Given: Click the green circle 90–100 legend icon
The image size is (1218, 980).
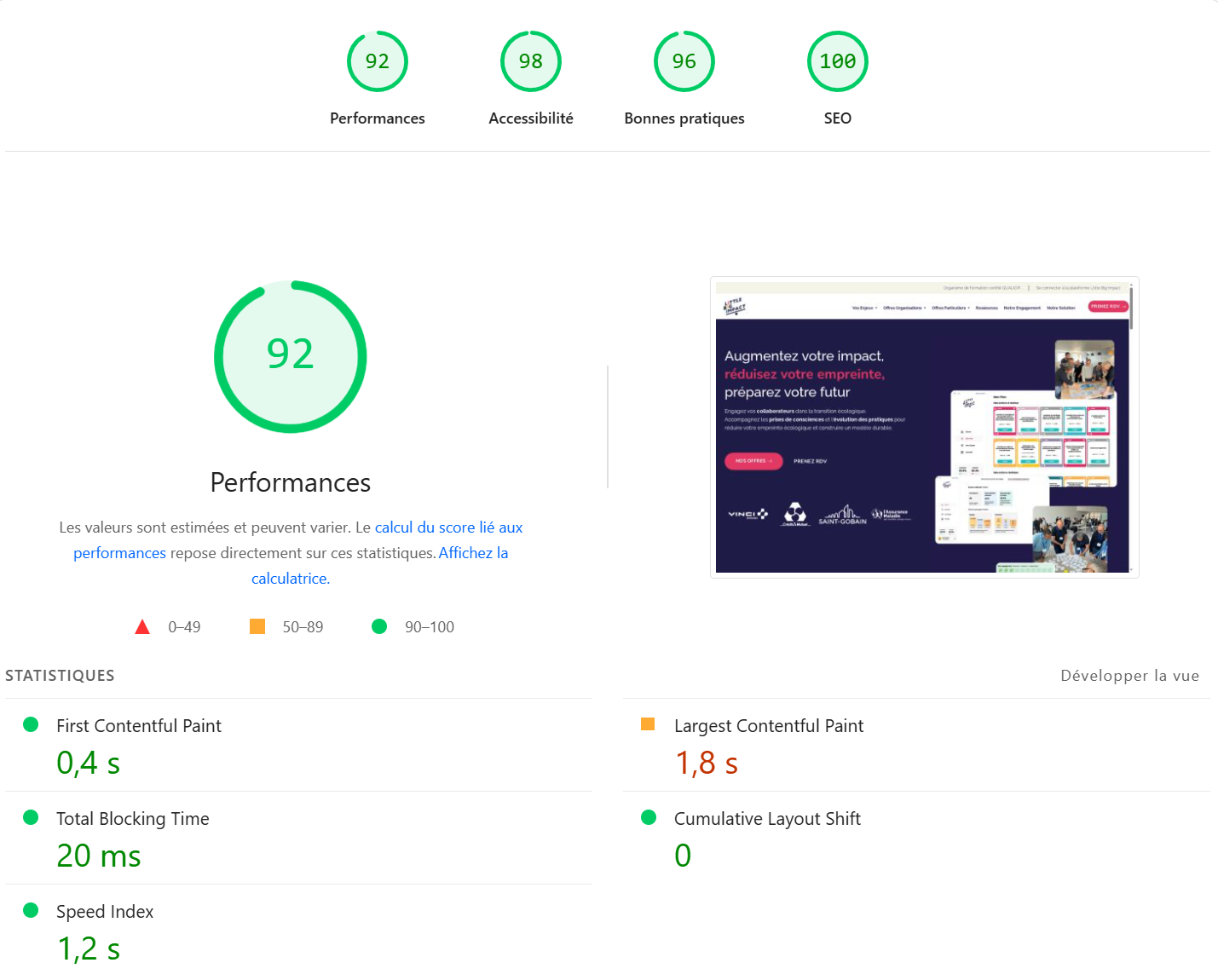Looking at the screenshot, I should pos(379,626).
